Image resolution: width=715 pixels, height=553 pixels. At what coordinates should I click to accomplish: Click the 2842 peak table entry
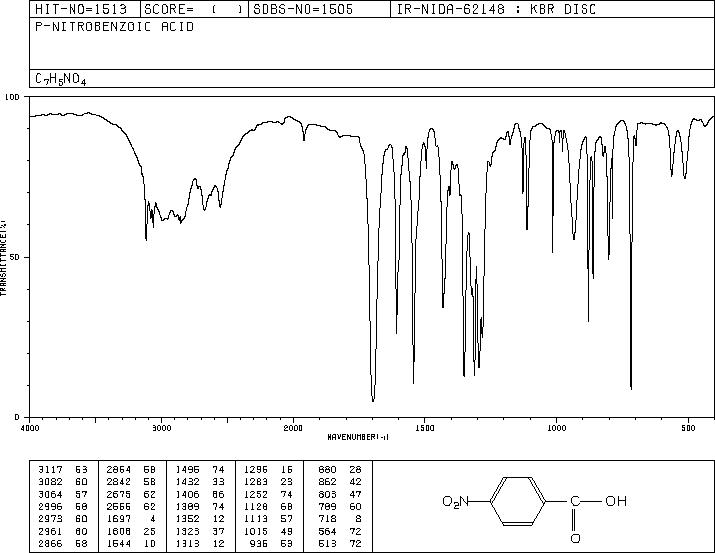point(131,482)
